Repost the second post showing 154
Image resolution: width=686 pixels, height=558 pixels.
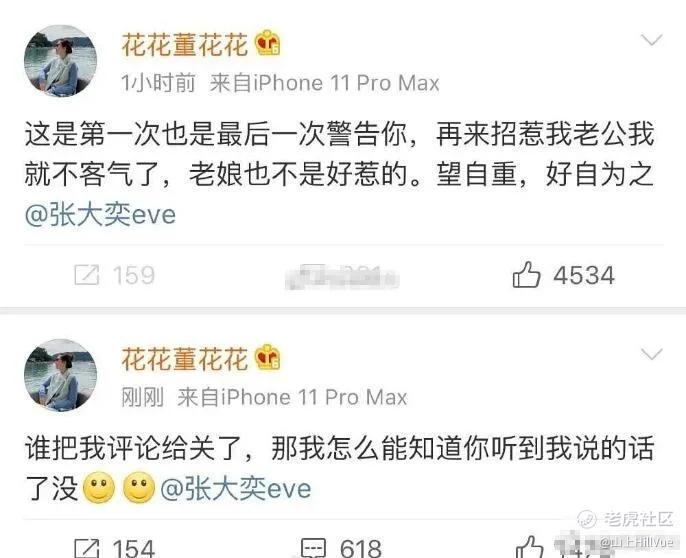pyautogui.click(x=115, y=547)
